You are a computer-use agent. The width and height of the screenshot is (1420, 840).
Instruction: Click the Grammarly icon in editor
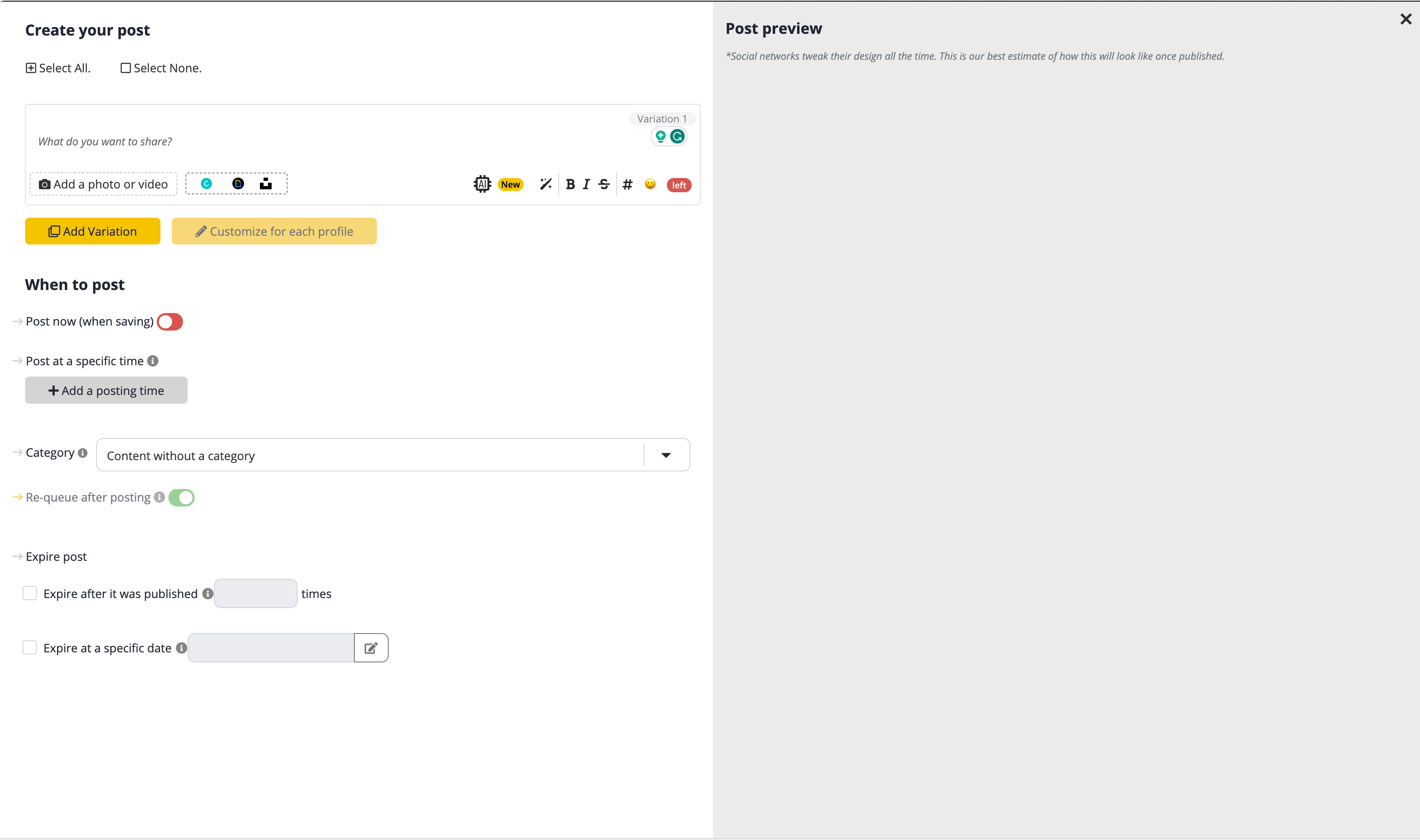coord(677,136)
